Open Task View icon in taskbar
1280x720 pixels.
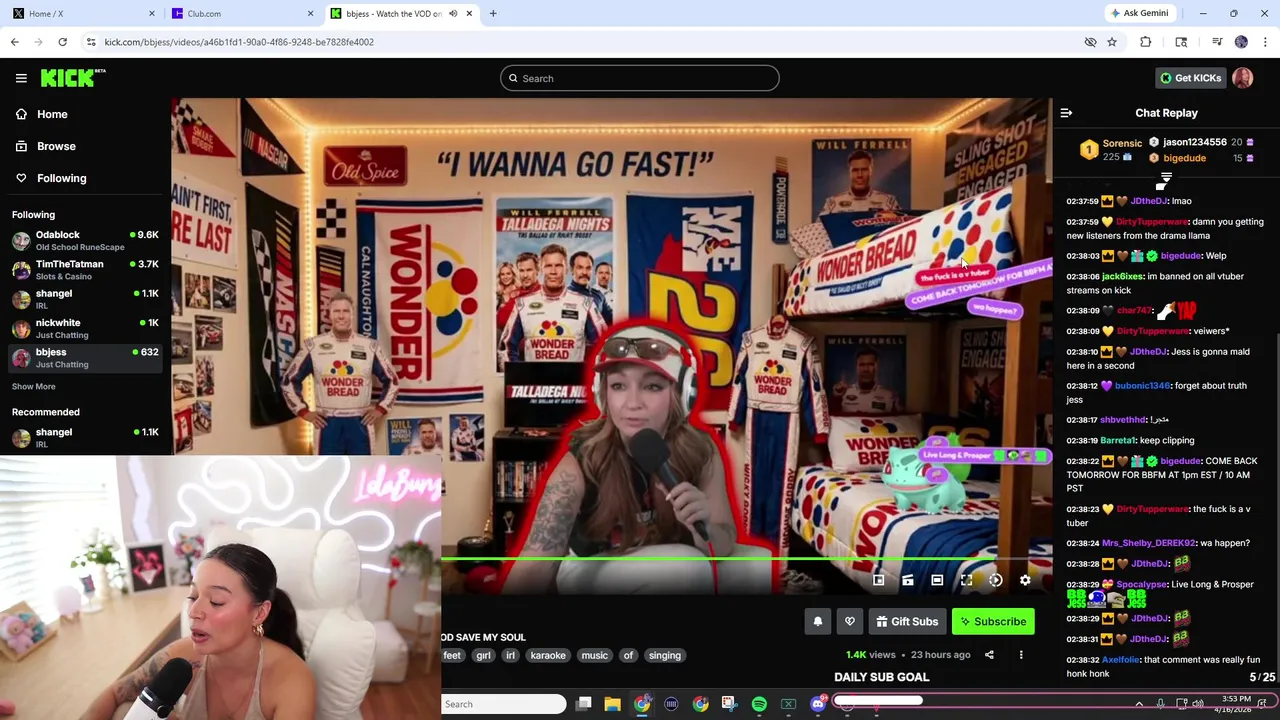(584, 704)
